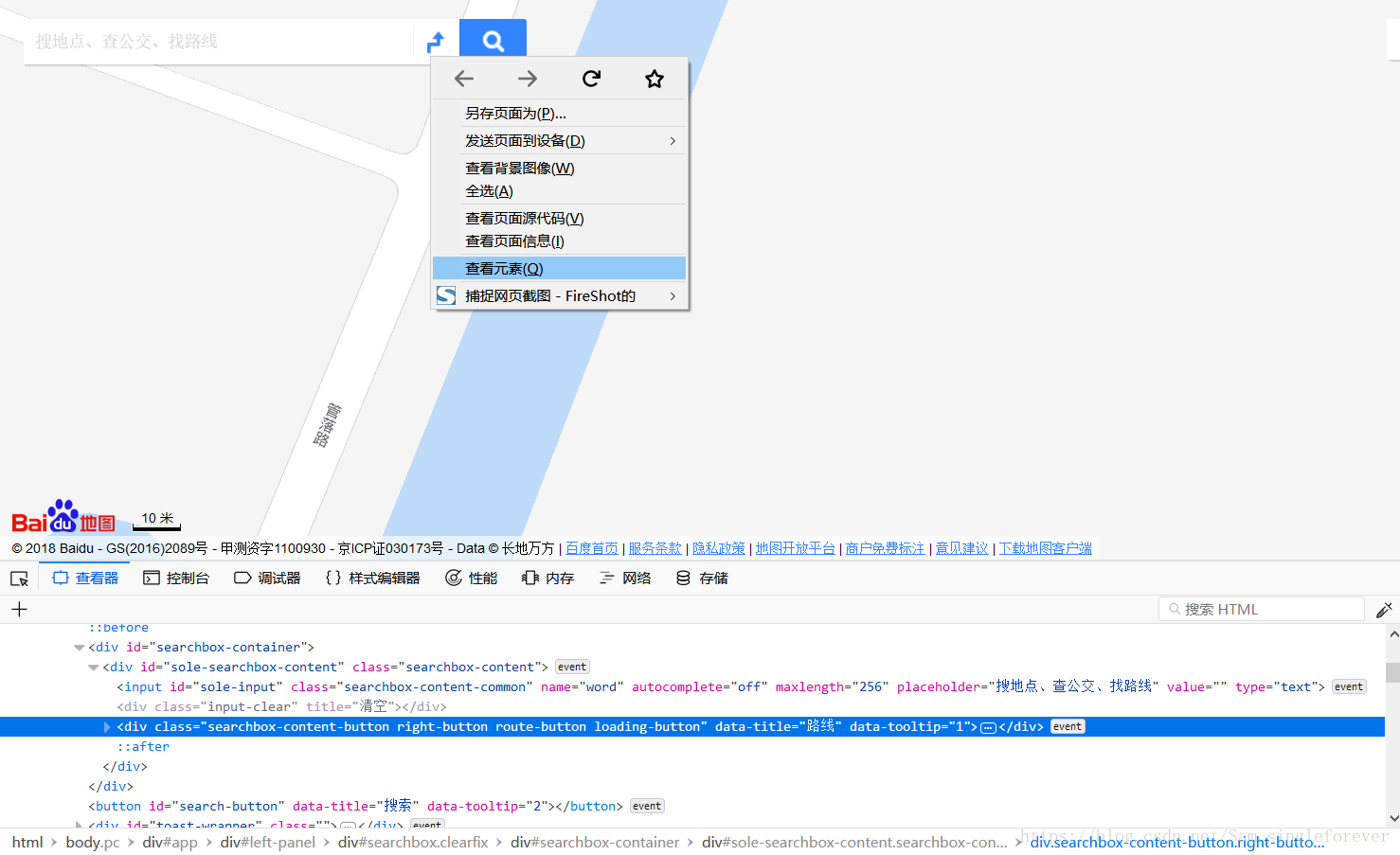Viewport: 1400px width, 855px height.
Task: Click the 商户免费标注 footer link
Action: coord(886,548)
